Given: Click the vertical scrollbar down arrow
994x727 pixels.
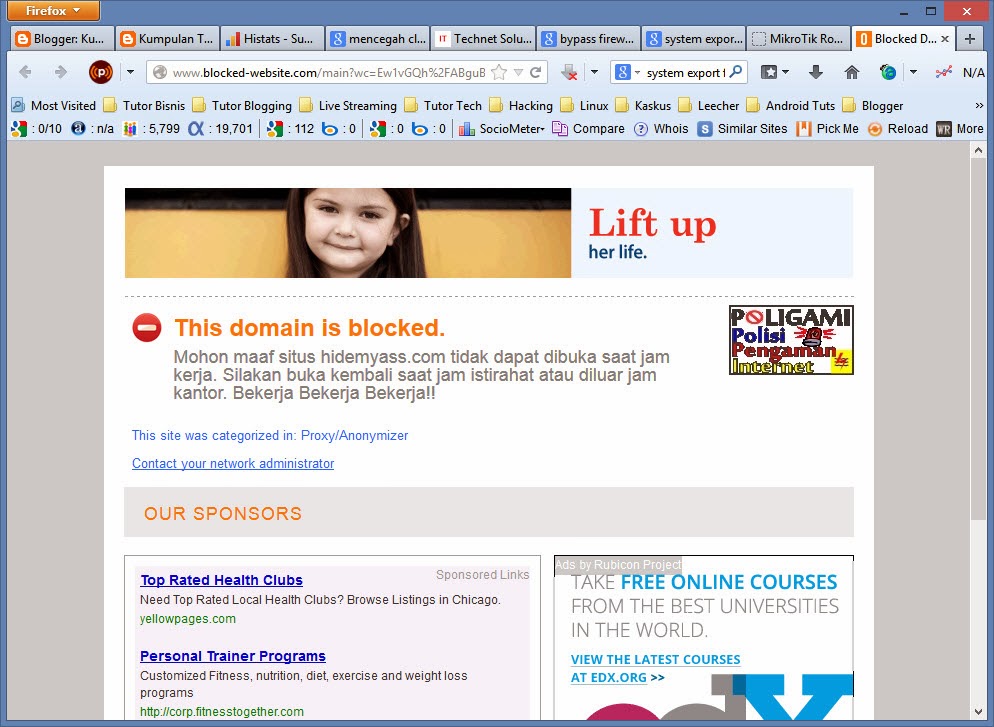Looking at the screenshot, I should (x=978, y=713).
